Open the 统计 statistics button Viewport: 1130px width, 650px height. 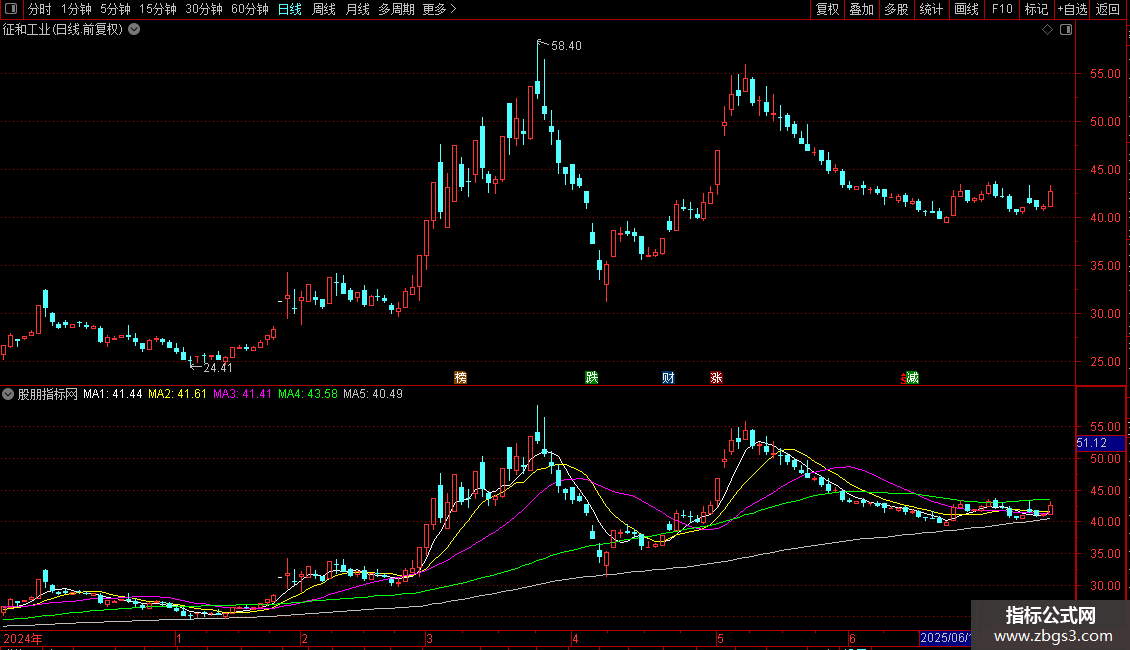pyautogui.click(x=931, y=9)
